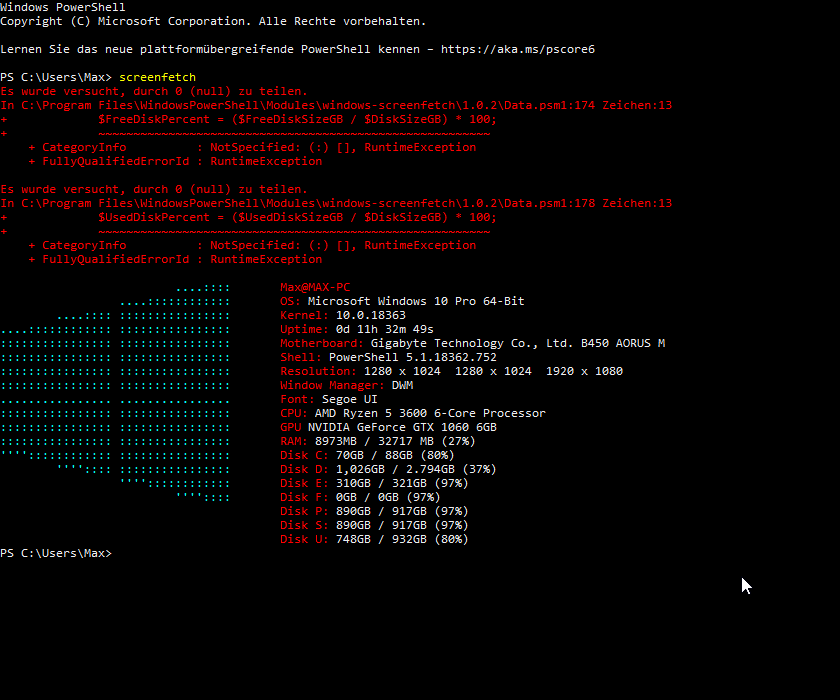This screenshot has height=700, width=840.
Task: Click the Disk U: 748GB entry
Action: (x=374, y=539)
